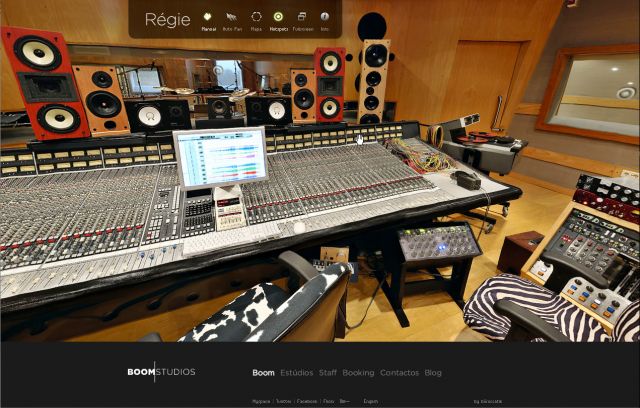Switch the site language to English
This screenshot has height=408, width=640.
coord(370,400)
